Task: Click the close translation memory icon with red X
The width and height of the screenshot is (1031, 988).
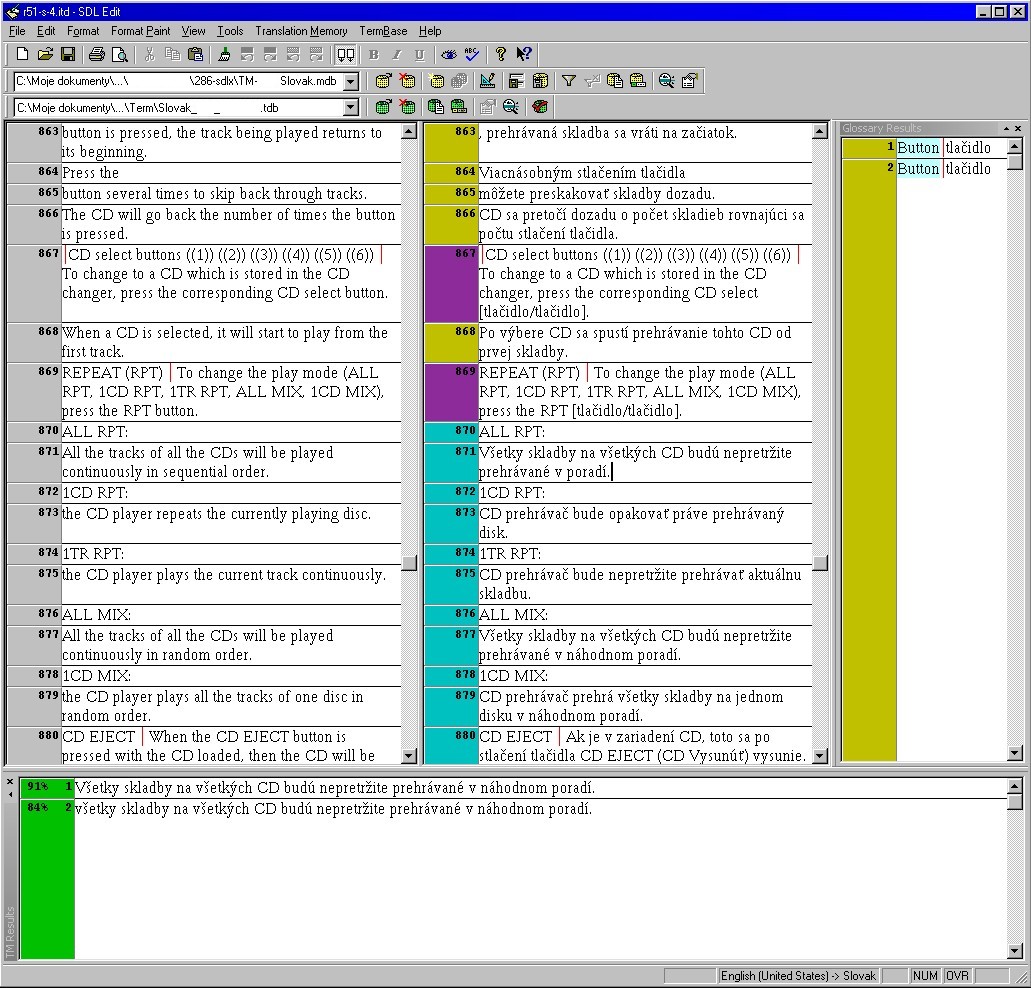Action: pyautogui.click(x=407, y=81)
